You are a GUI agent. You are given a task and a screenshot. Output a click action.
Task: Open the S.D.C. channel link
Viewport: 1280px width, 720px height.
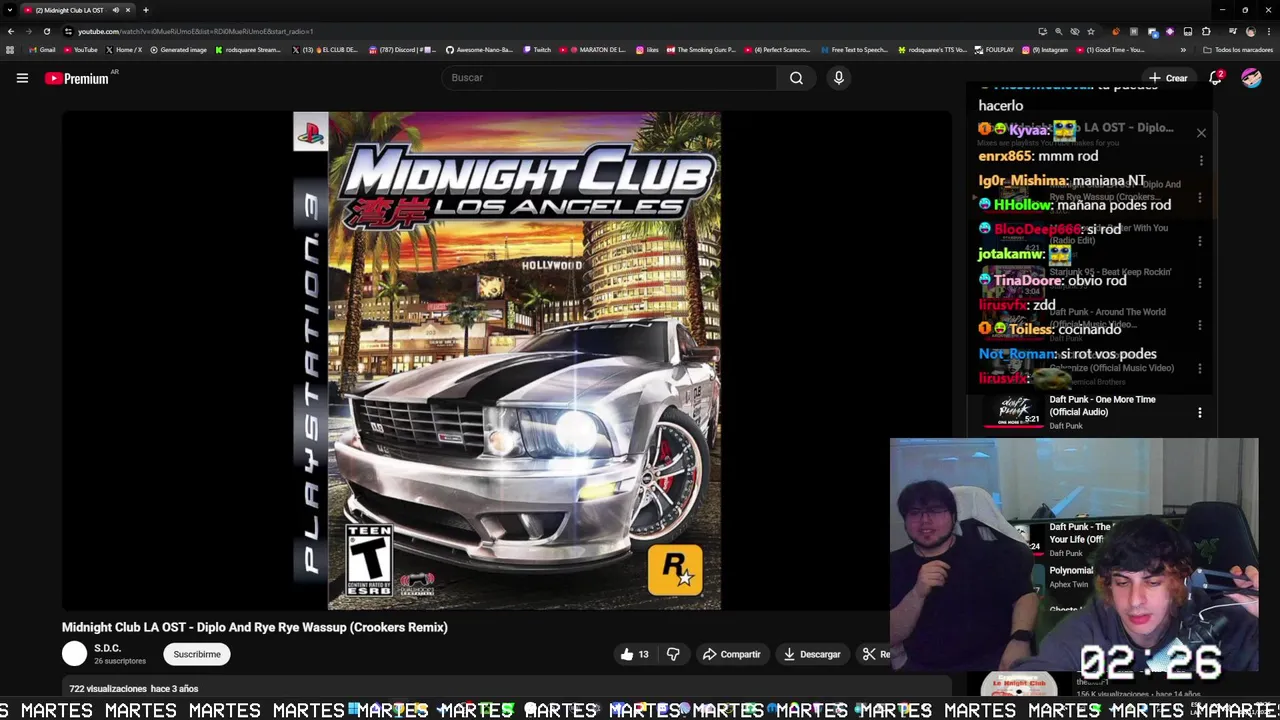pos(107,648)
